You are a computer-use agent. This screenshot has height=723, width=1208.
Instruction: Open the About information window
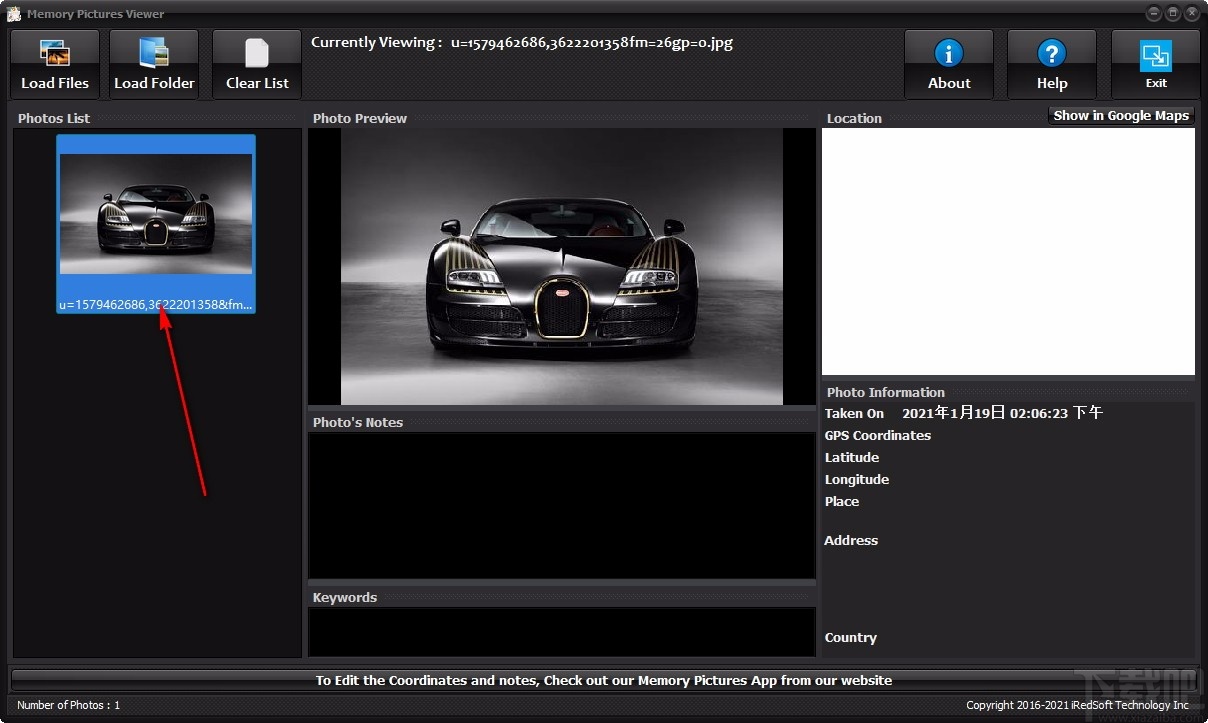tap(948, 65)
